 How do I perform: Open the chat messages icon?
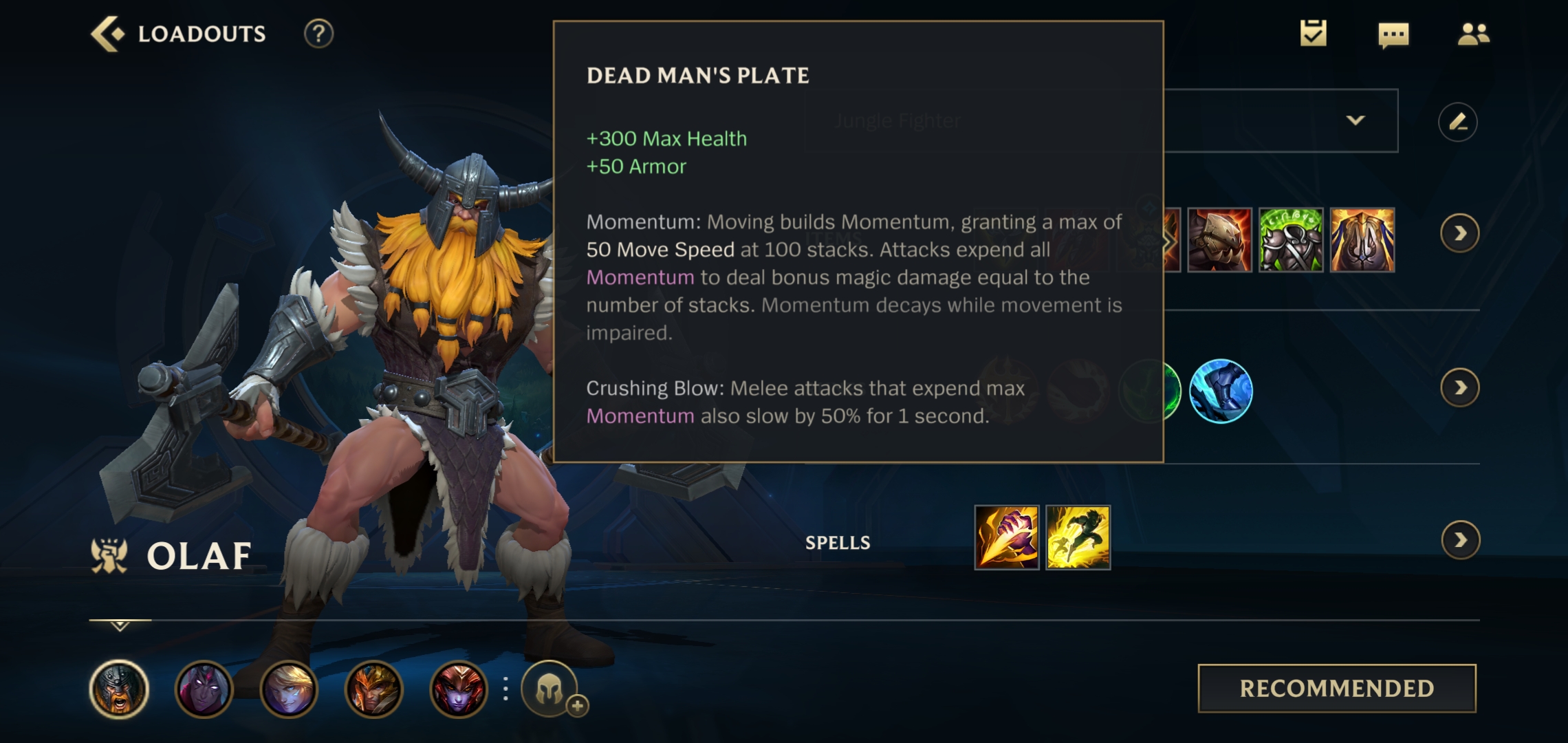[x=1393, y=34]
